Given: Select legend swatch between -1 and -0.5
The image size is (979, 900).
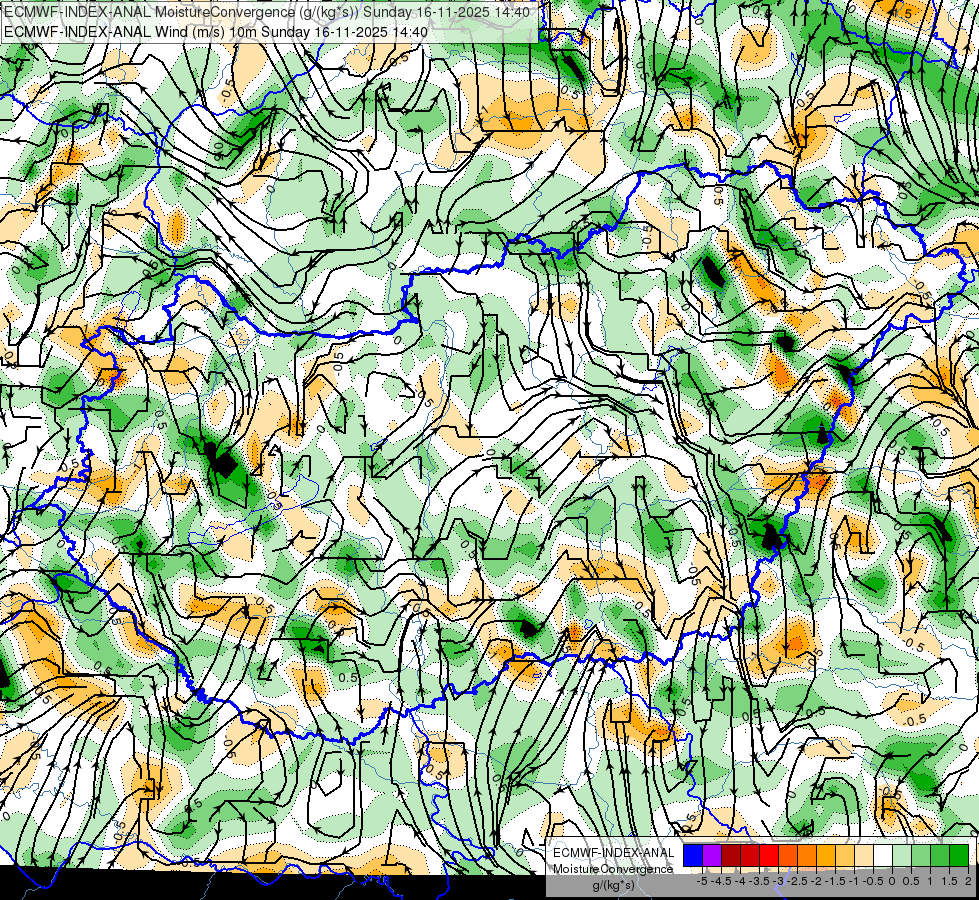Looking at the screenshot, I should (x=864, y=856).
